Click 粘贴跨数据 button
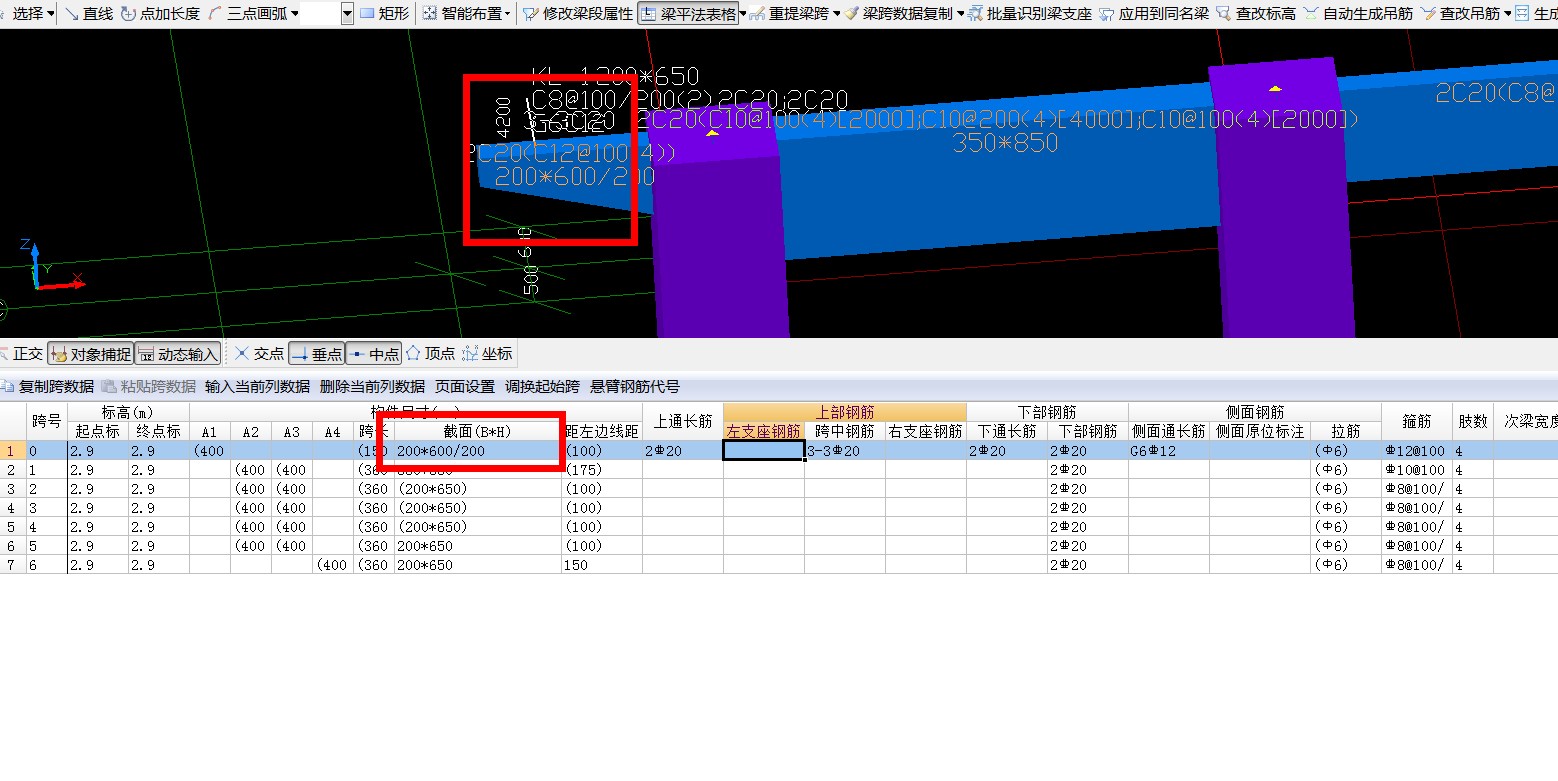The width and height of the screenshot is (1558, 781). click(149, 387)
